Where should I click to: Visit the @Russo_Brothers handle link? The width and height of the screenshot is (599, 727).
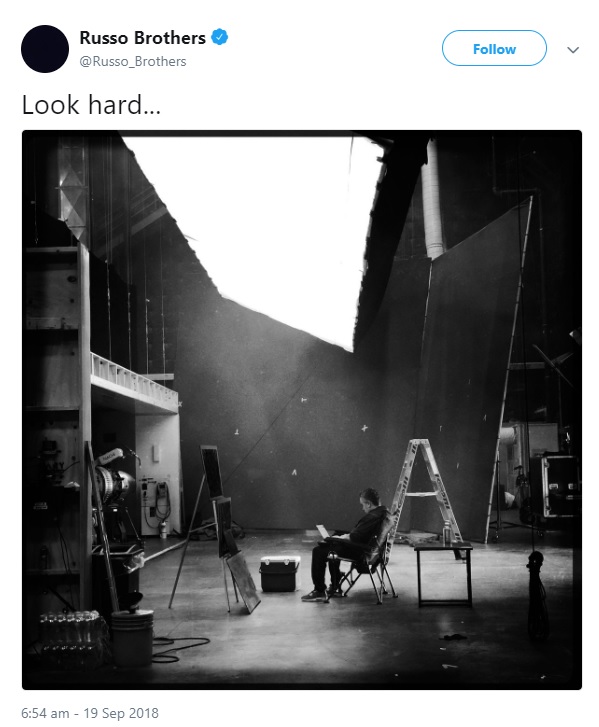point(133,62)
